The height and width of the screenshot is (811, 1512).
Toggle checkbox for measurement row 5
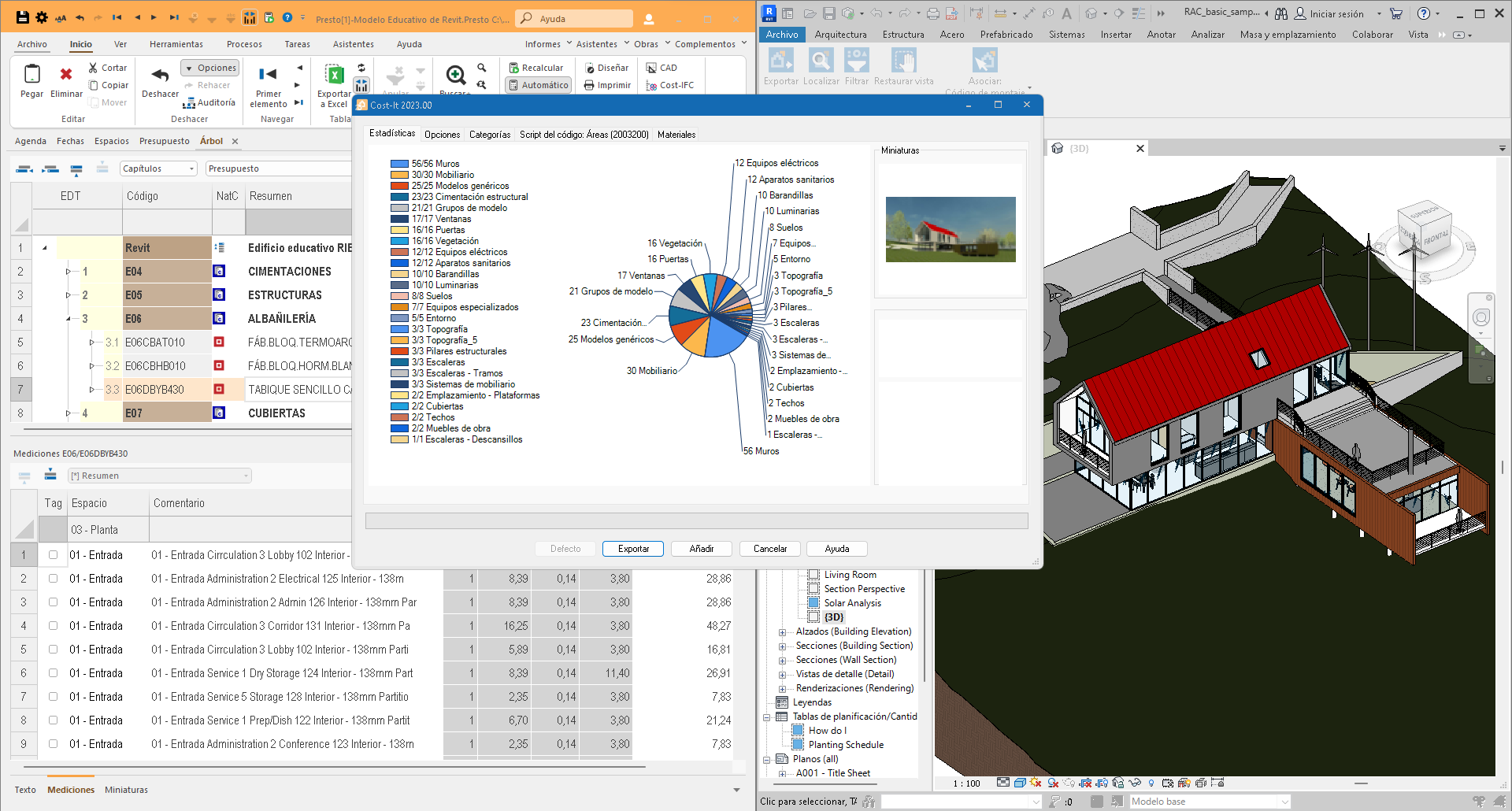click(x=54, y=650)
